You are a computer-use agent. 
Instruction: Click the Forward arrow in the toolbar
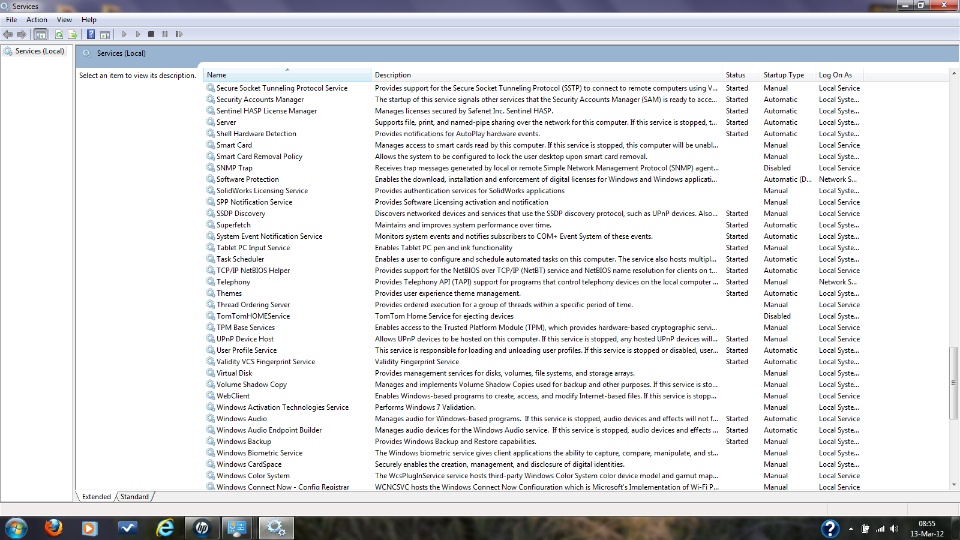21,34
